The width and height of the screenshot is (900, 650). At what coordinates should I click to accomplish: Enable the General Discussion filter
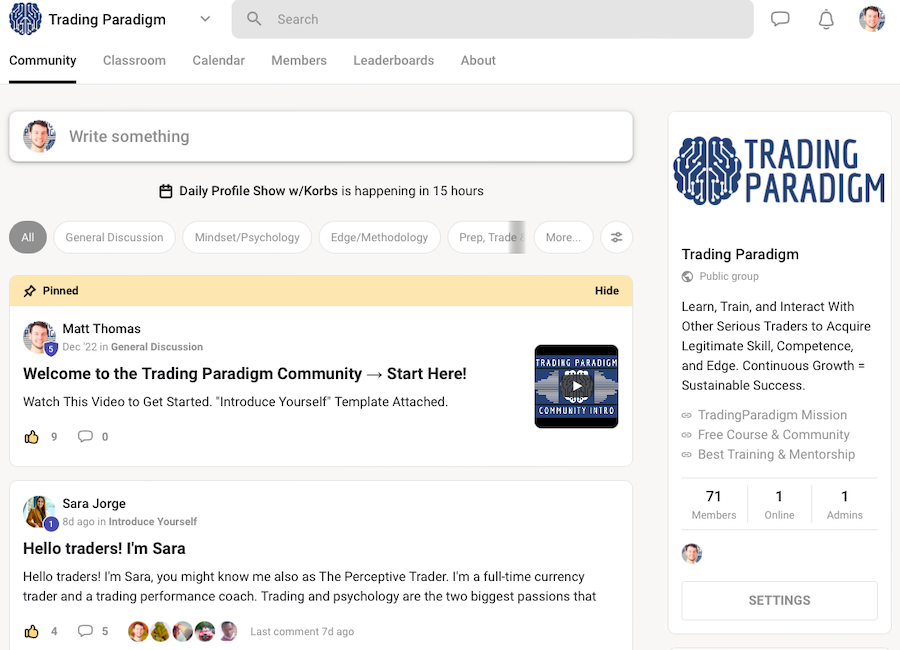[113, 237]
